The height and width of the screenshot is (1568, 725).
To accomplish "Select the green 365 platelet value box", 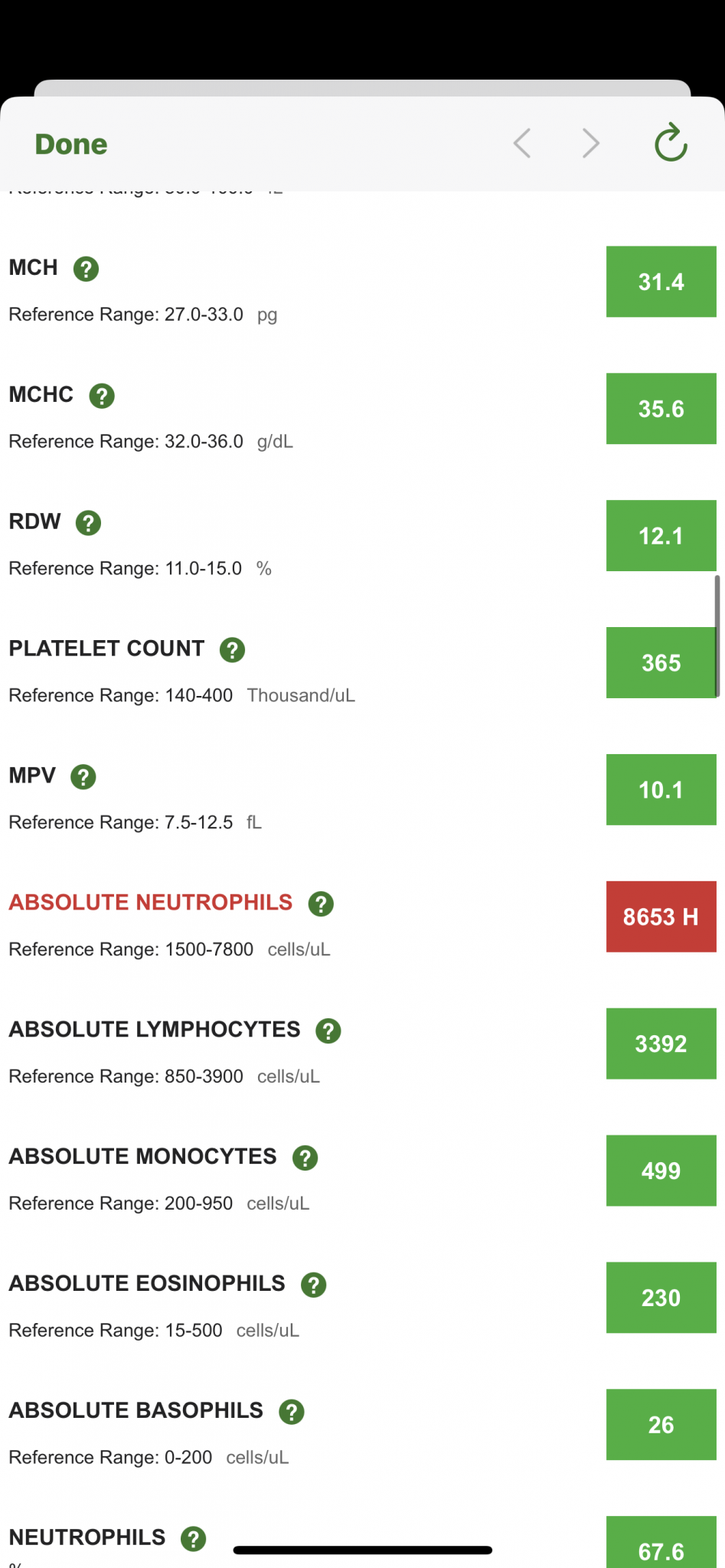I will coord(661,663).
